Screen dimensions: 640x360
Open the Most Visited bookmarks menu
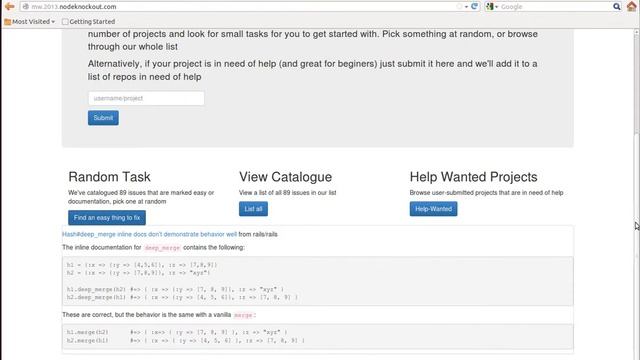coord(29,22)
